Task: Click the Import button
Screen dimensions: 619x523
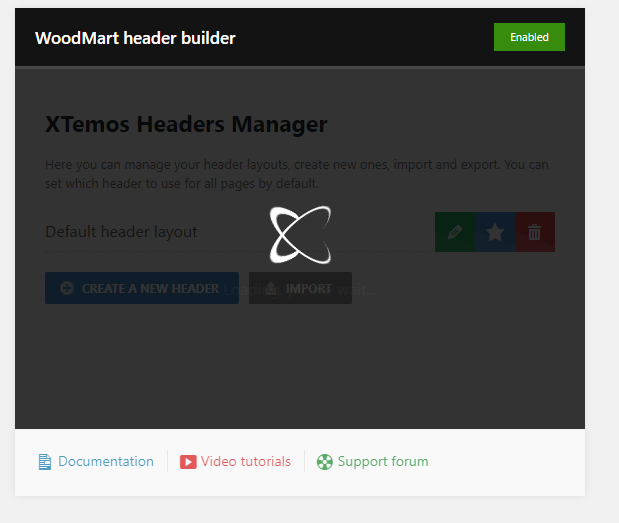Action: click(300, 288)
